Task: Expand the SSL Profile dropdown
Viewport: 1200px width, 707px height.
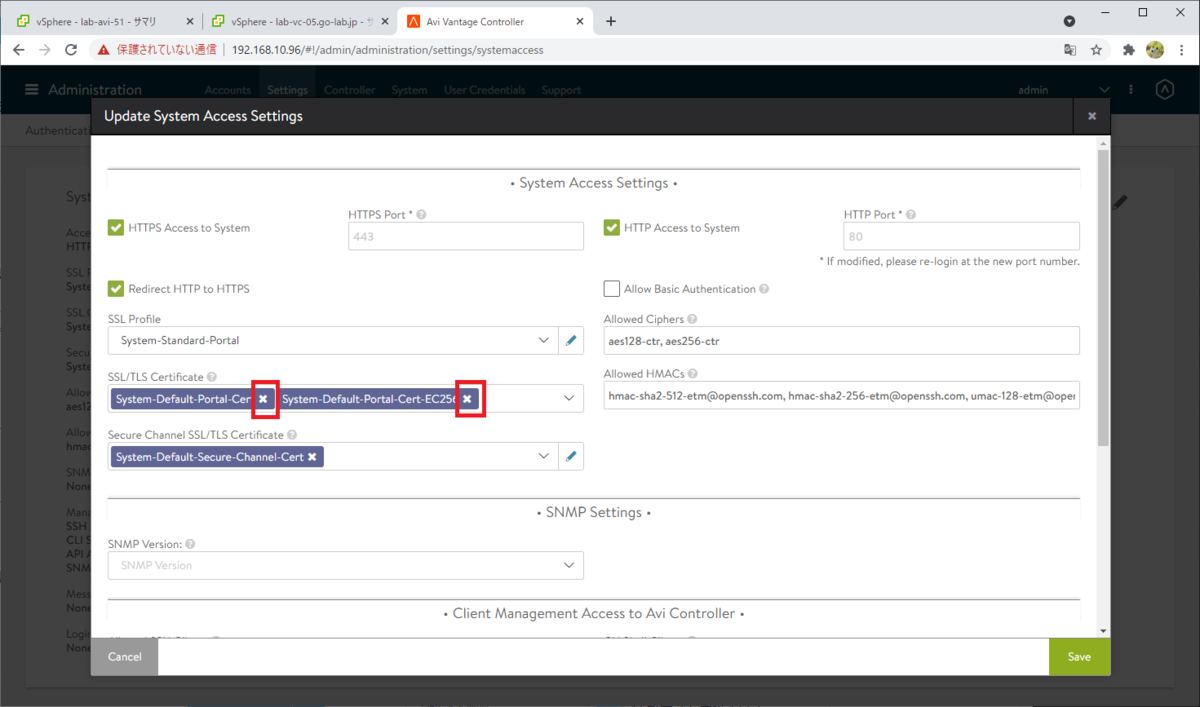Action: pos(544,340)
